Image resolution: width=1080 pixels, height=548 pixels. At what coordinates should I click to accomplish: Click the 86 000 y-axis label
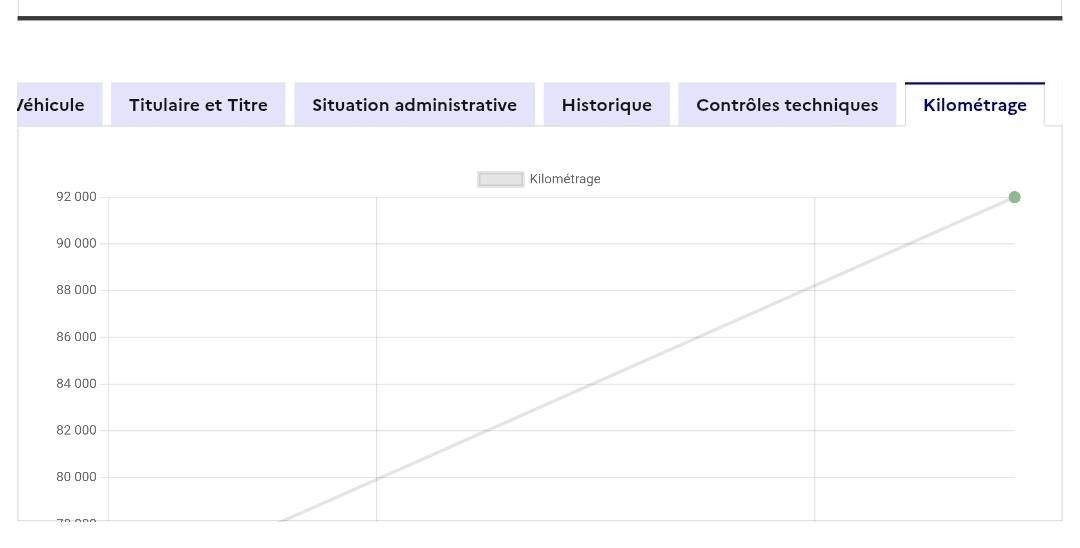[x=76, y=337]
